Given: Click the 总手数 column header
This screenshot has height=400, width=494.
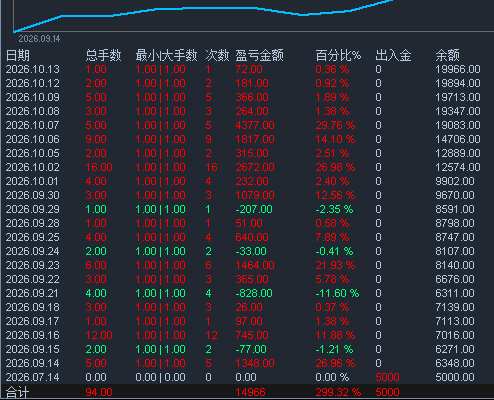Looking at the screenshot, I should pos(103,55).
